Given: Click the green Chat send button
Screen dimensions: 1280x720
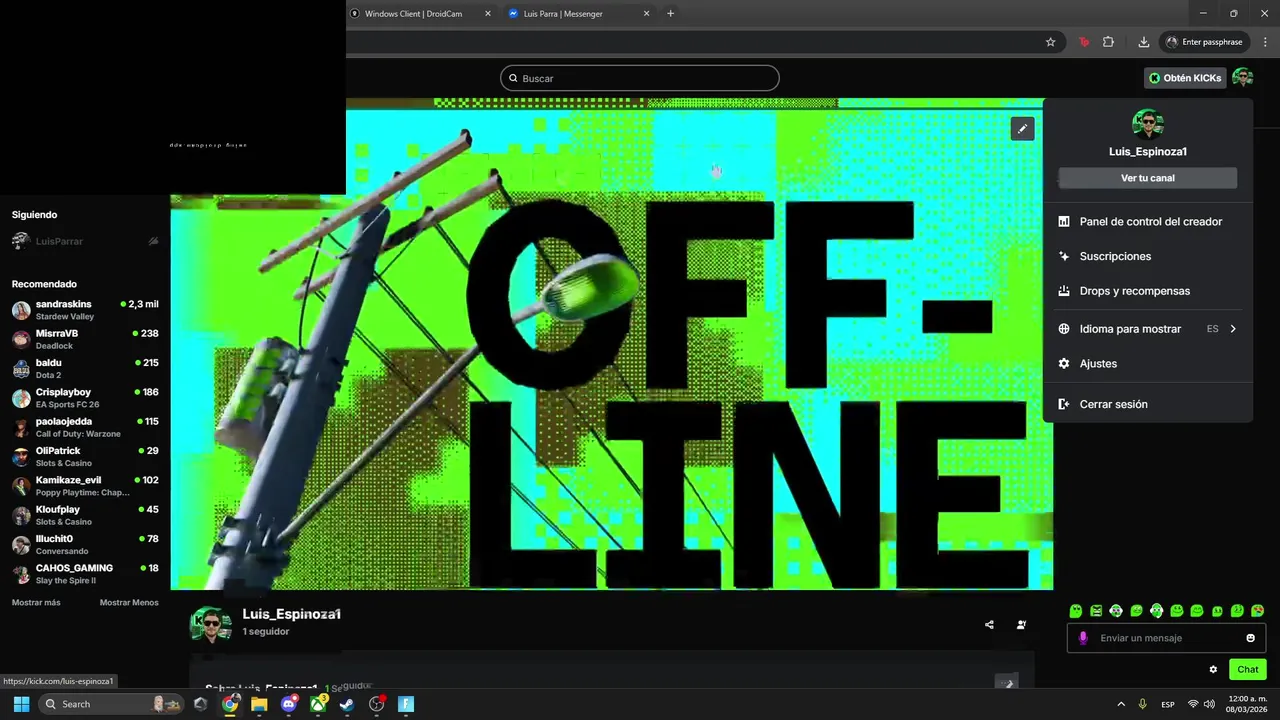Looking at the screenshot, I should 1248,670.
